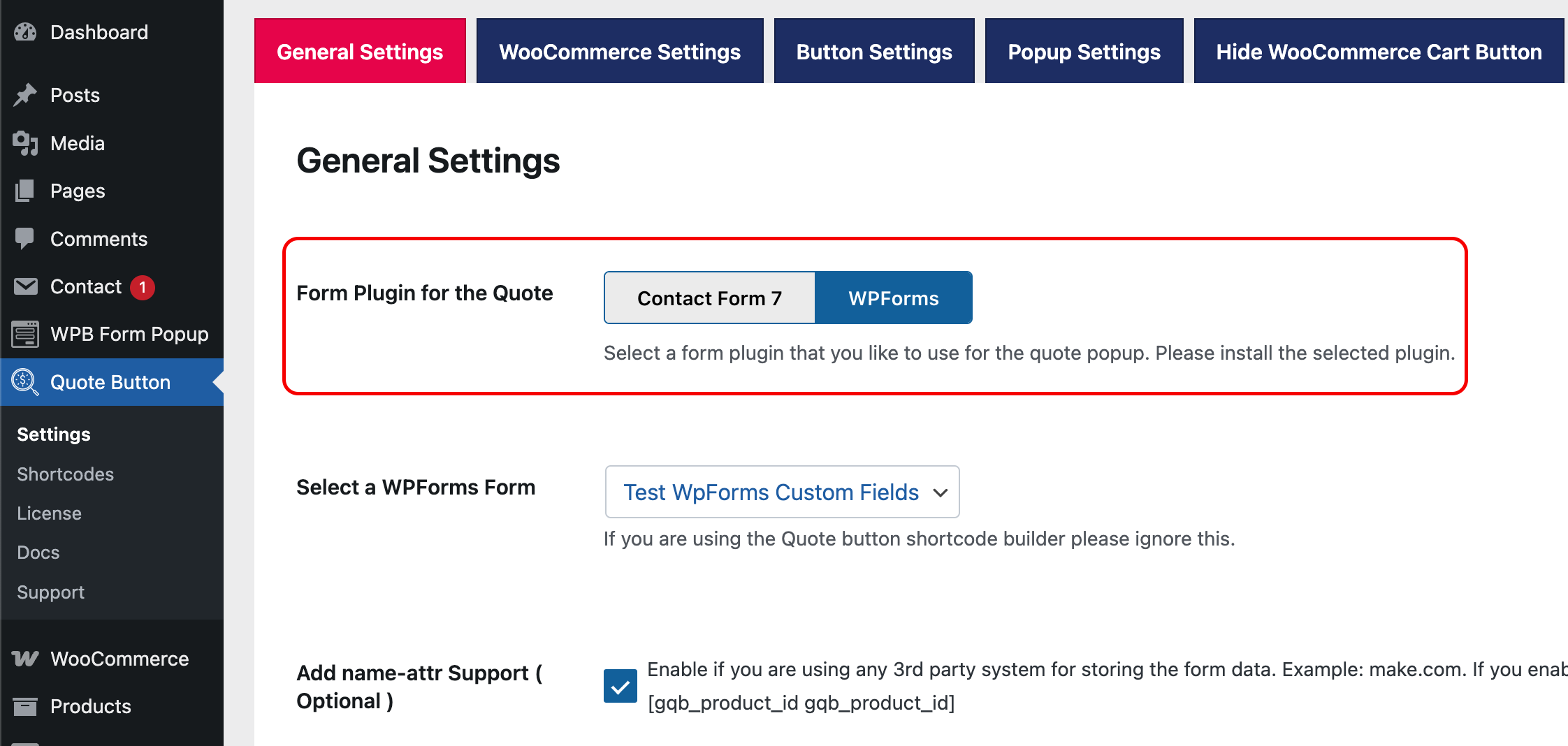Go to the Shortcodes section
The image size is (1568, 746).
click(x=64, y=474)
